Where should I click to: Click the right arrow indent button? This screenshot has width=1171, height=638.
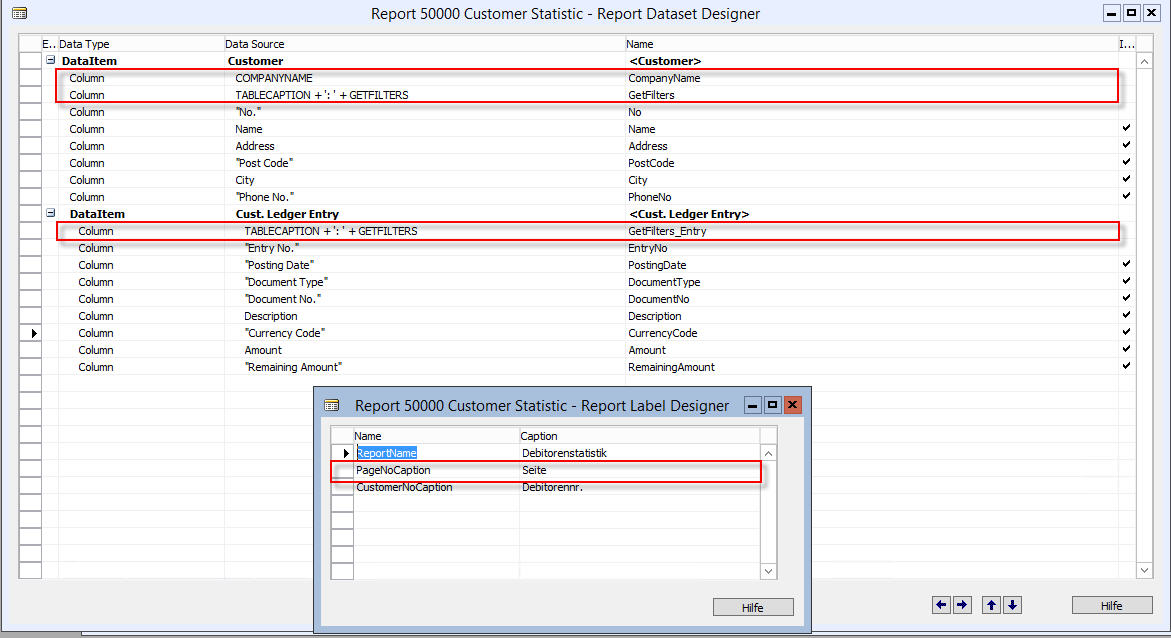pos(962,605)
